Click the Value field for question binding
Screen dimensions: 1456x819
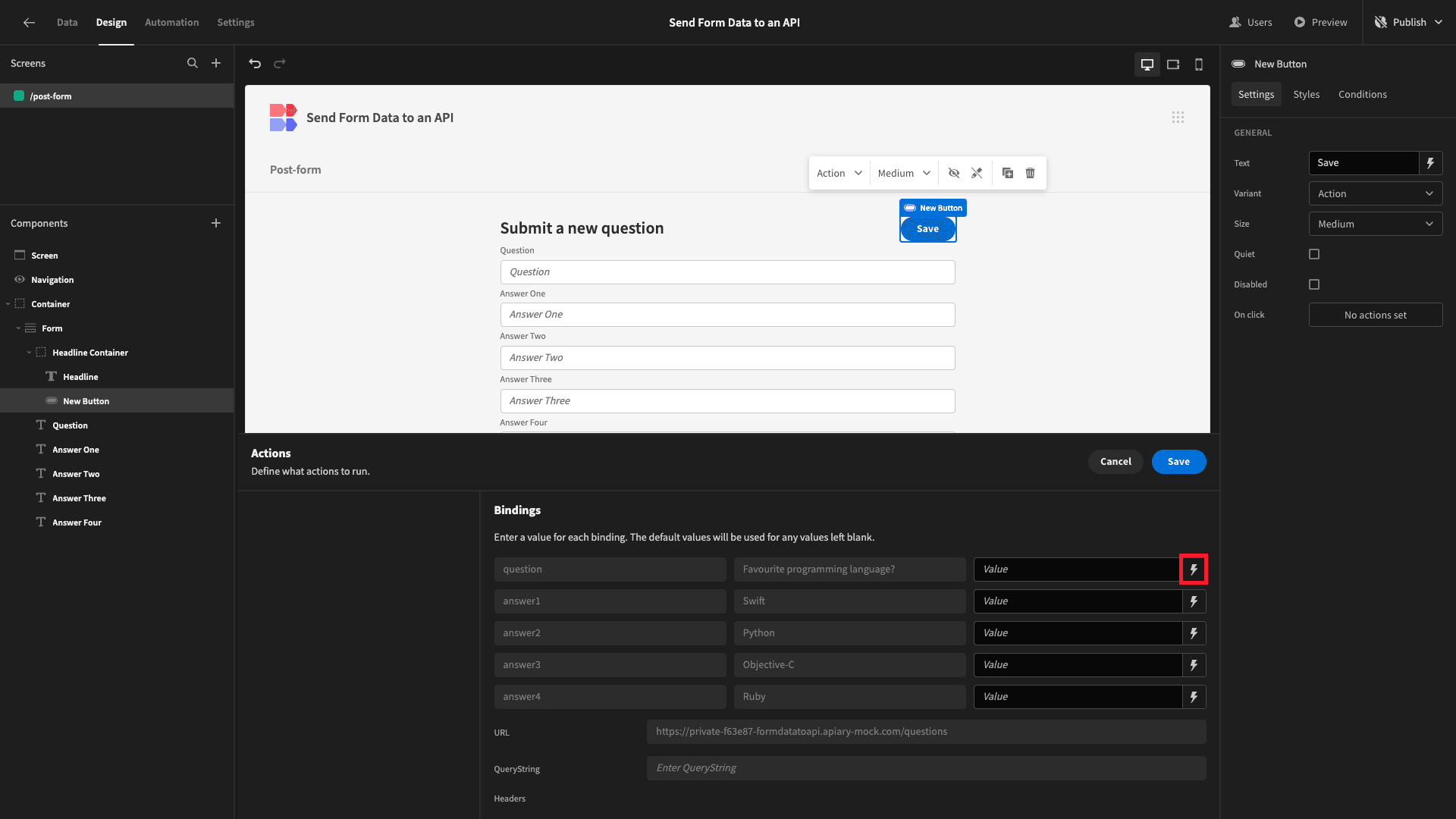(1078, 570)
